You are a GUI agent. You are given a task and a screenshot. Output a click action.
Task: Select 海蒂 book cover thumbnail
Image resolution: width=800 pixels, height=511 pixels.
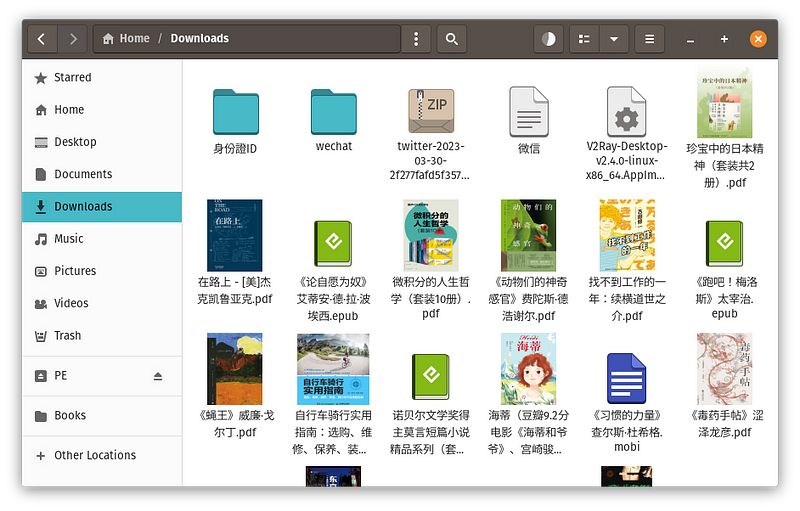coord(529,369)
